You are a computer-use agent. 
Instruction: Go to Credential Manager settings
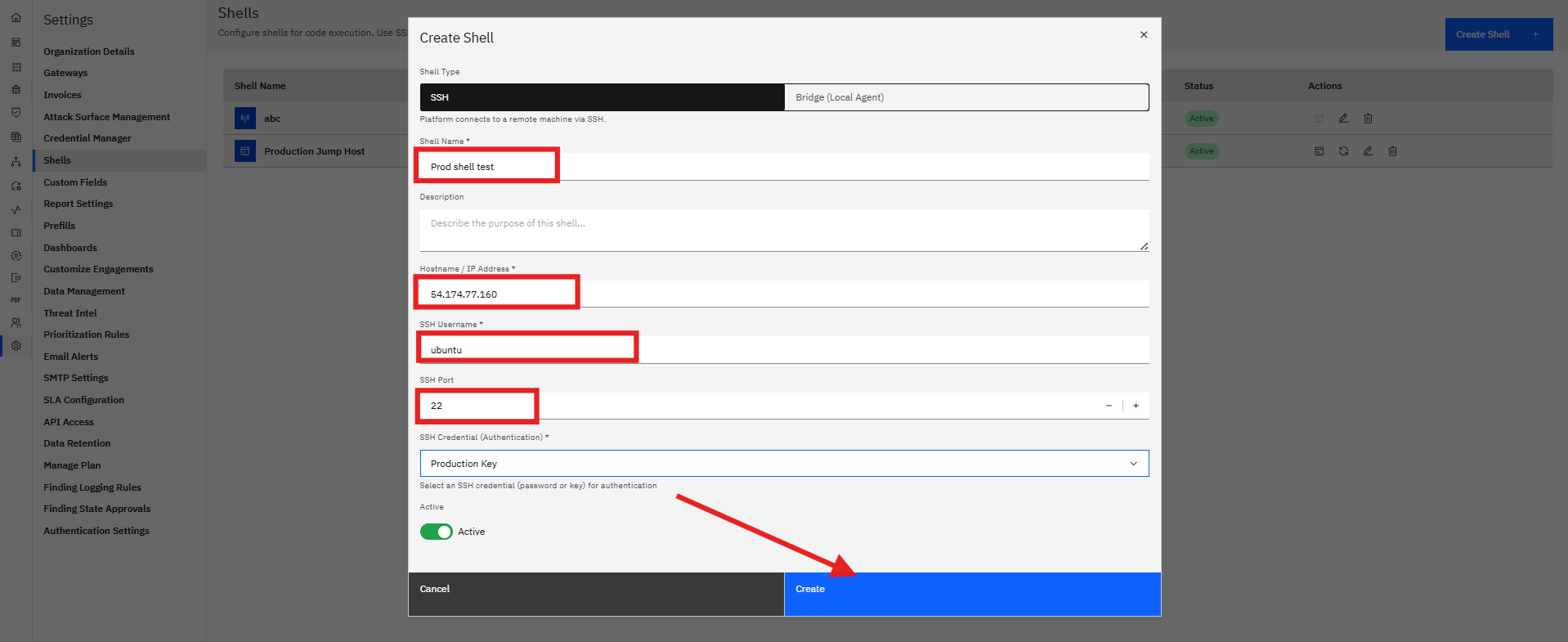coord(87,138)
